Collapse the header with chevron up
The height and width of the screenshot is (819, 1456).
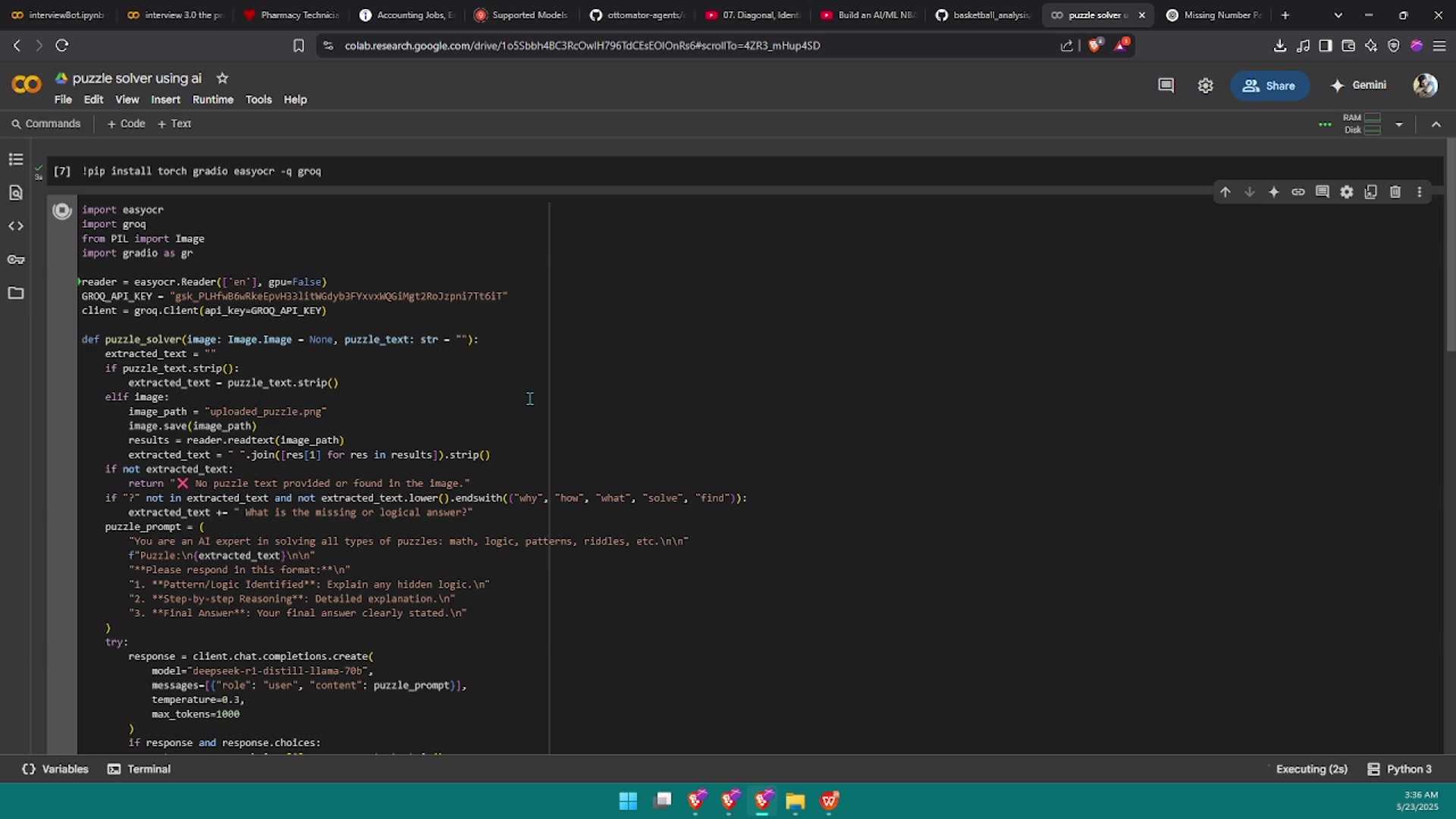[x=1436, y=124]
